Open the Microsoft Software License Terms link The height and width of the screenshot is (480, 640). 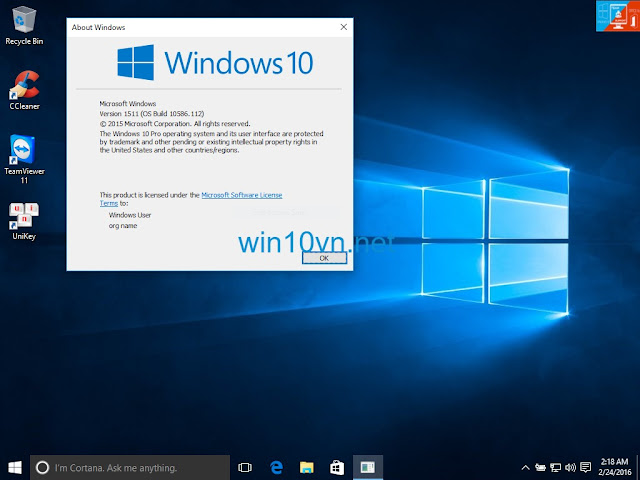pos(242,195)
